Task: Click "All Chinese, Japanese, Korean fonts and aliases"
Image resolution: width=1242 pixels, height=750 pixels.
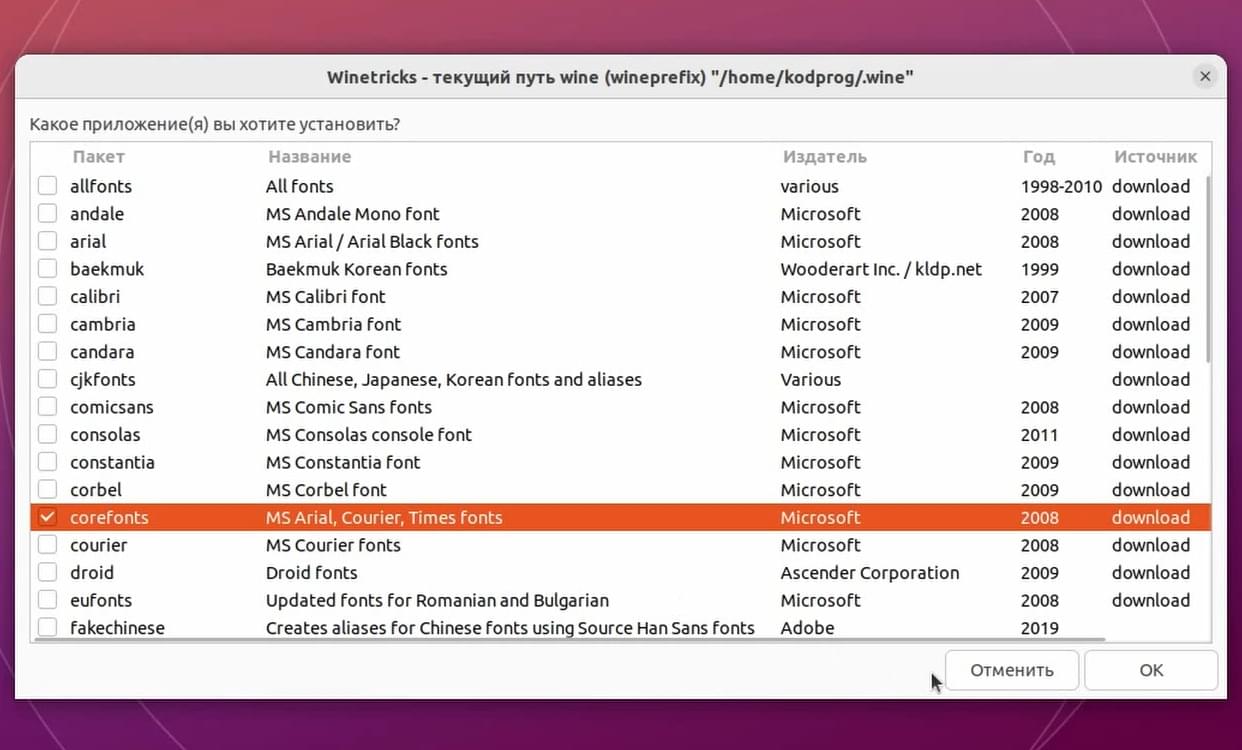Action: coord(454,380)
